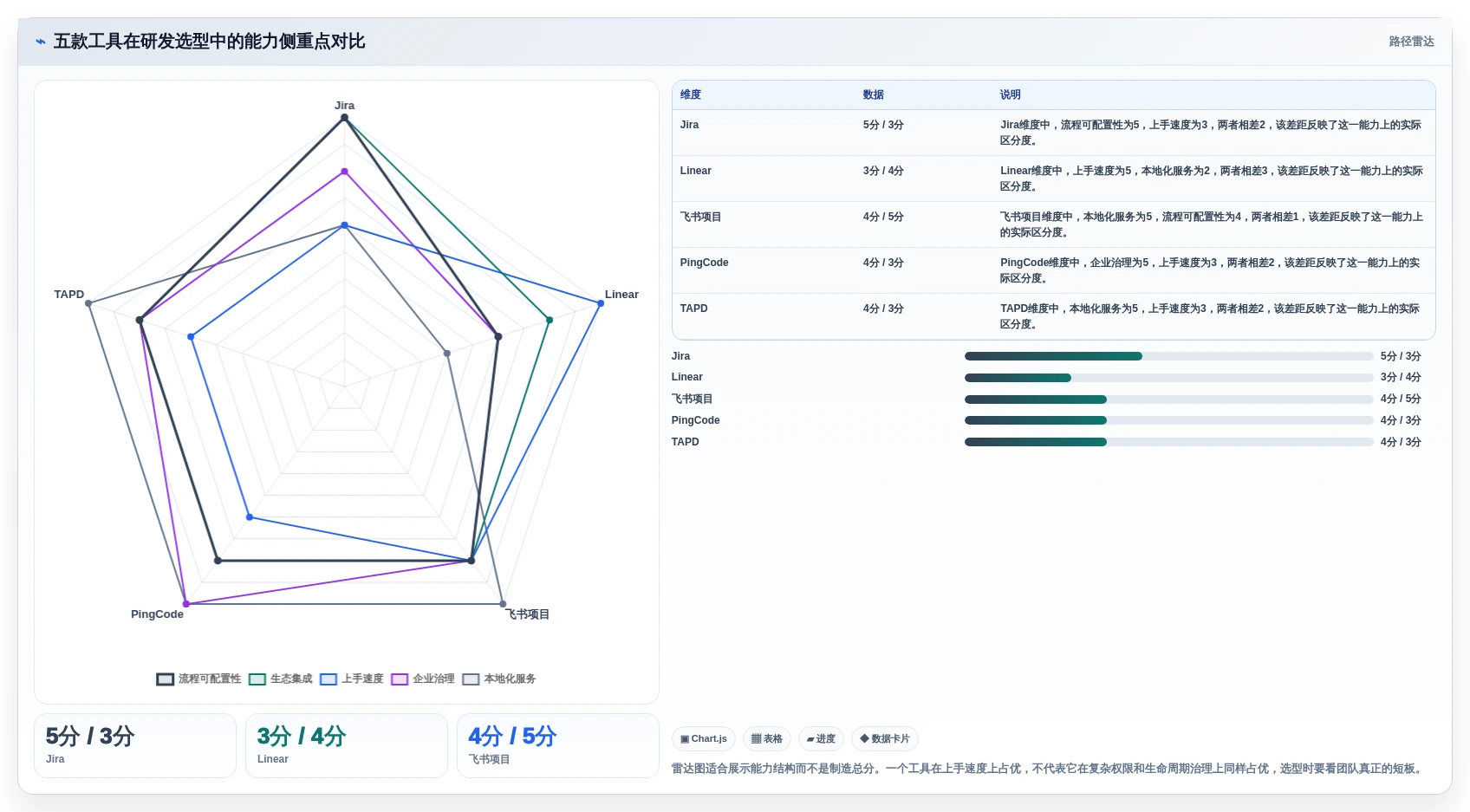Click the 数据卡片 tag chip
This screenshot has height=812, width=1470.
tap(885, 739)
